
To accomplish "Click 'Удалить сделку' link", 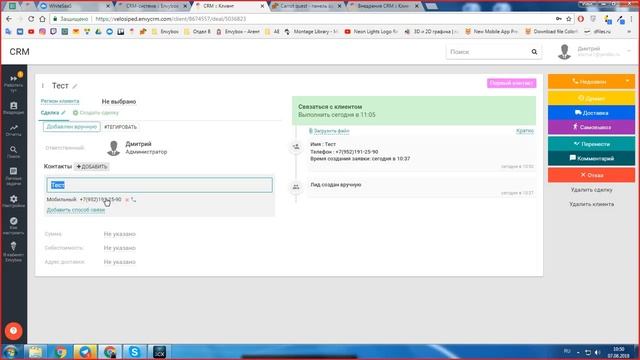I will 591,190.
